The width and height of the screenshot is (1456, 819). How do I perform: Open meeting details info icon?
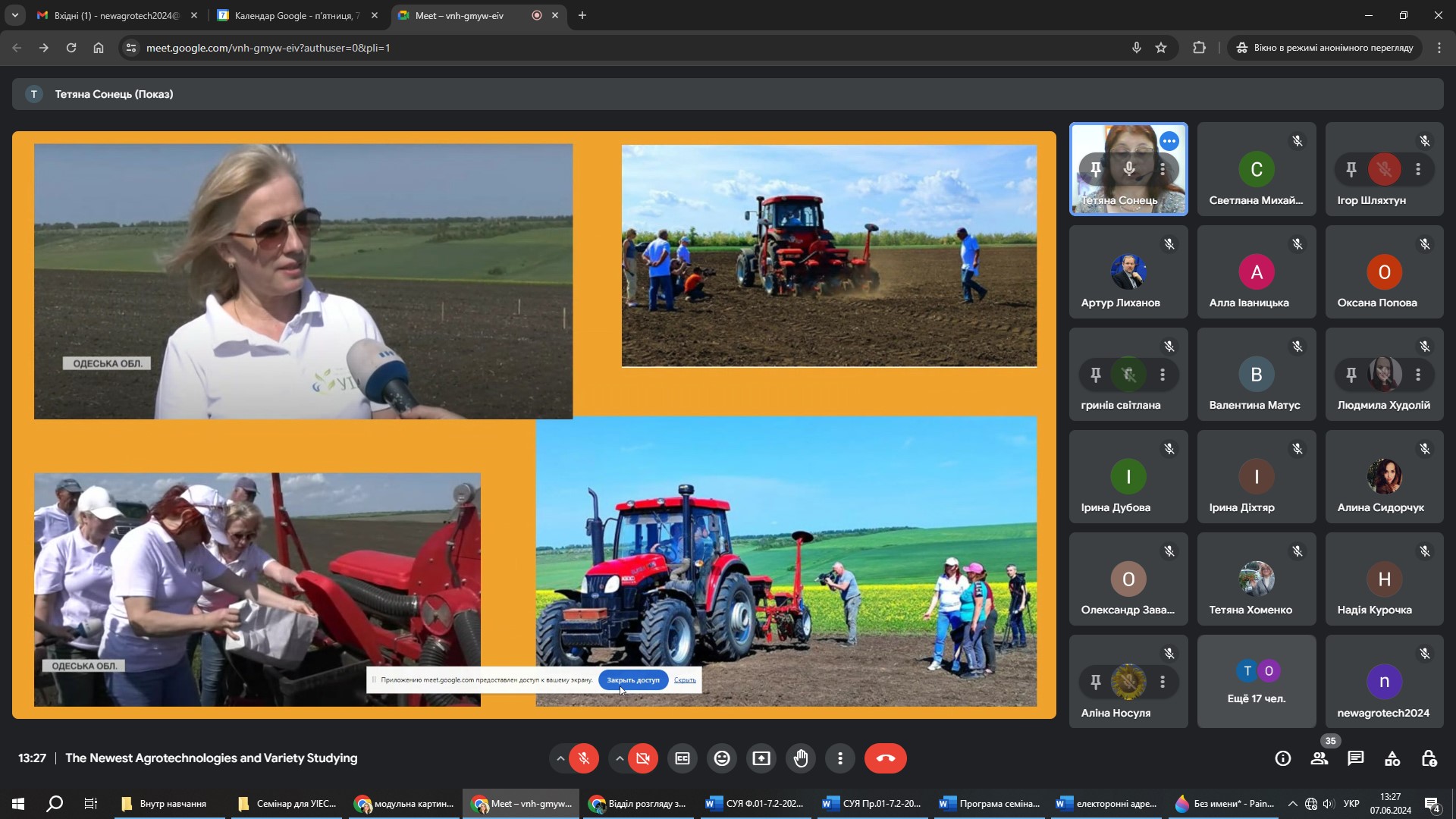tap(1283, 758)
